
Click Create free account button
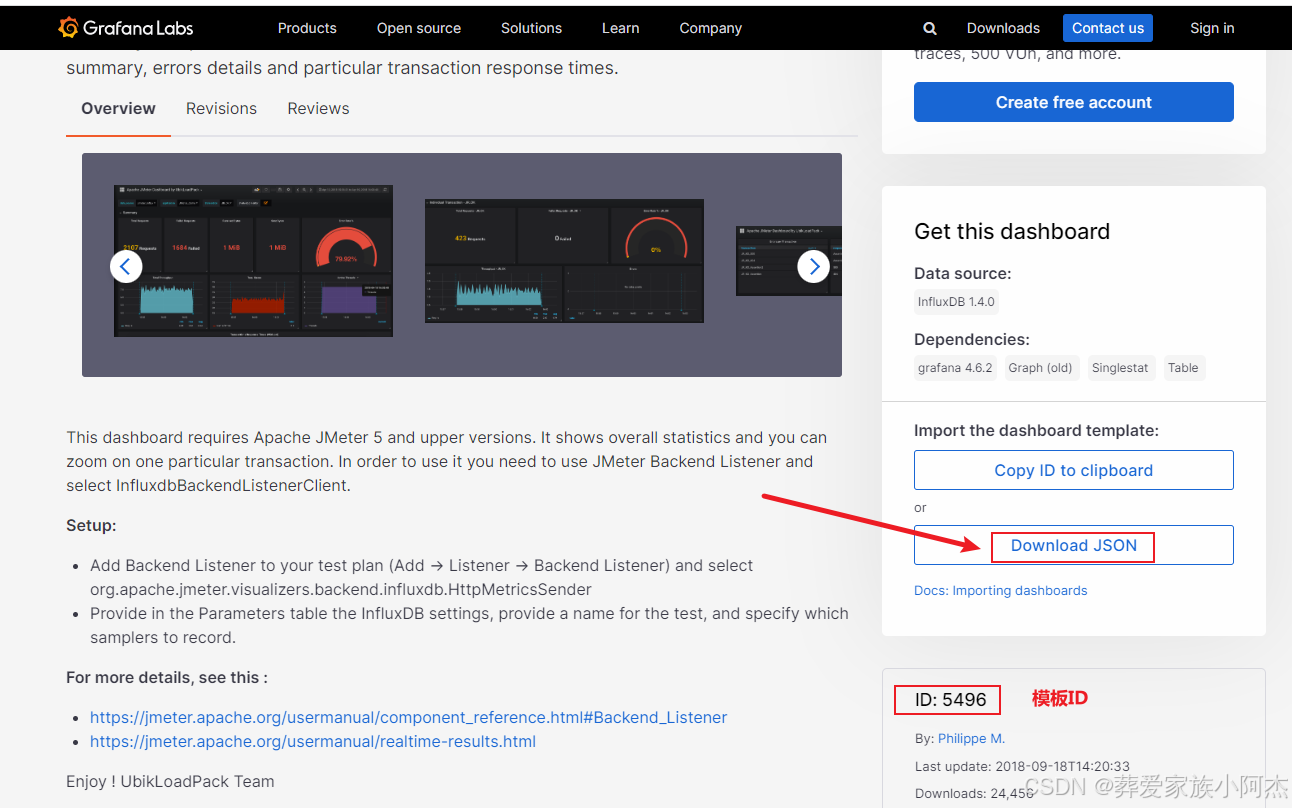[1074, 102]
